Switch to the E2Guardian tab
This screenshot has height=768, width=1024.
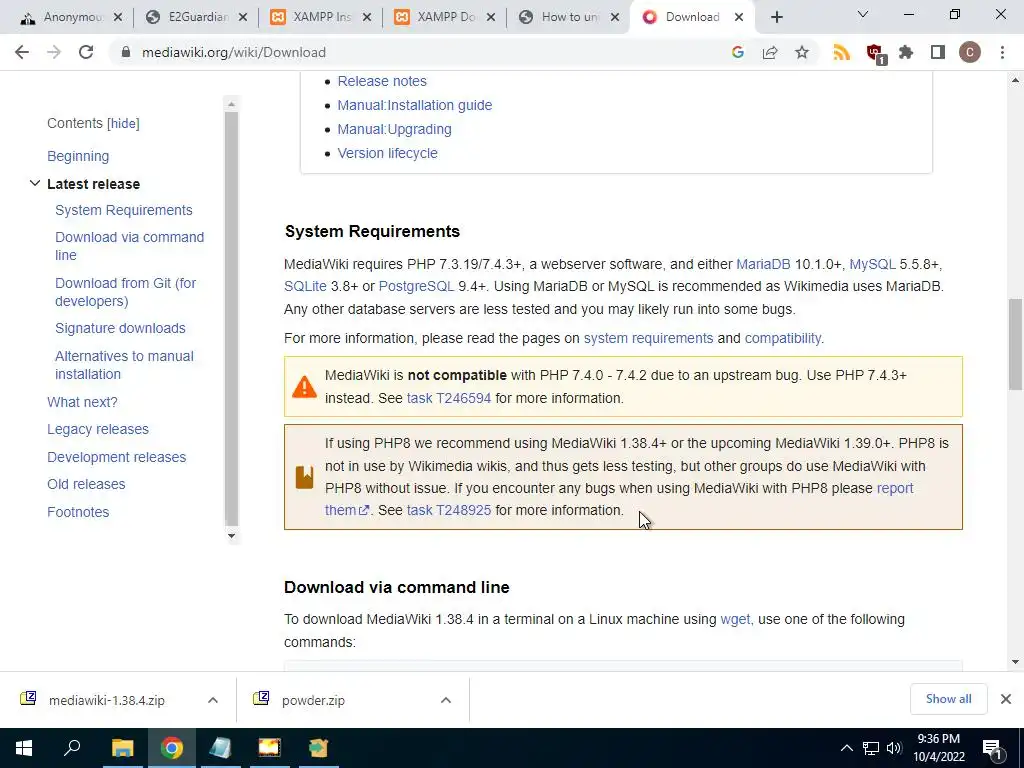pos(196,17)
